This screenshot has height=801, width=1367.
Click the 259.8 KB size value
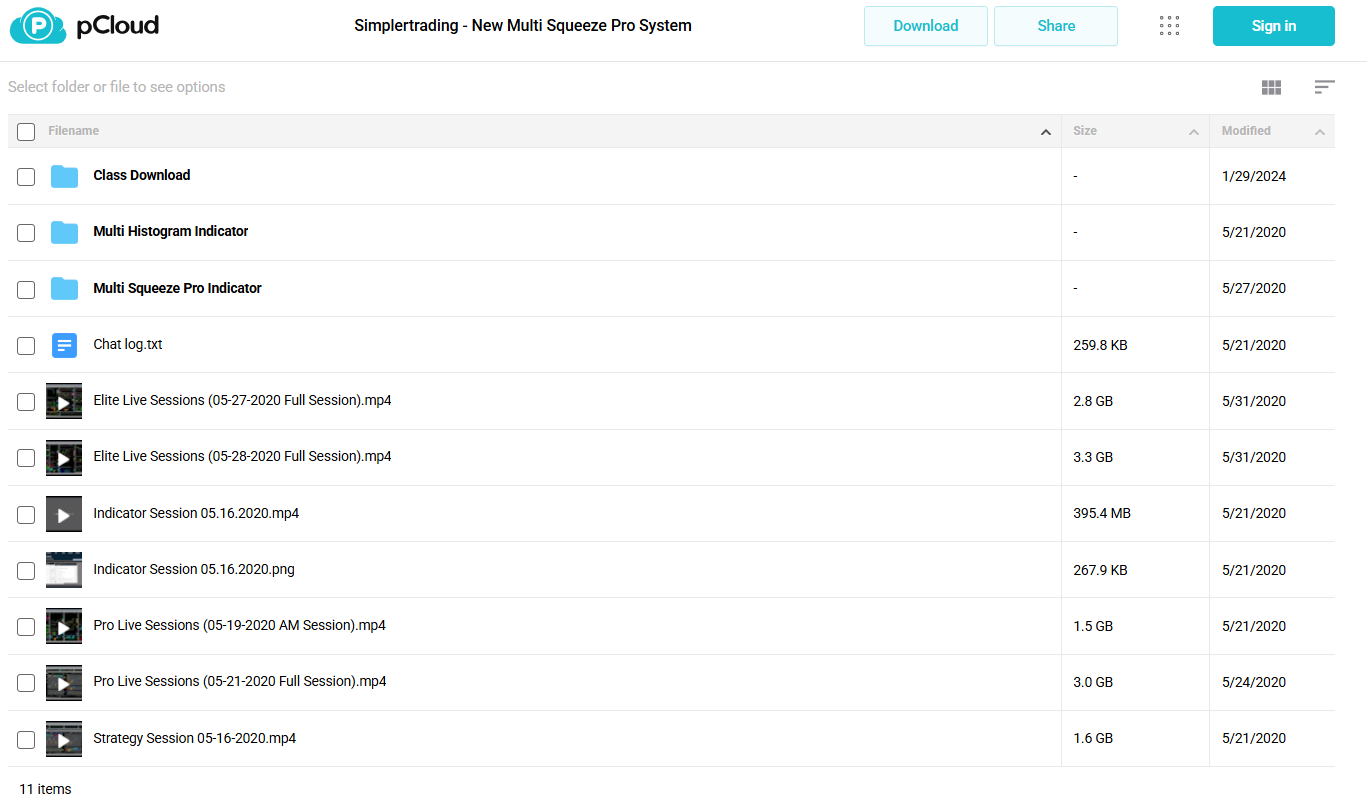(1100, 345)
